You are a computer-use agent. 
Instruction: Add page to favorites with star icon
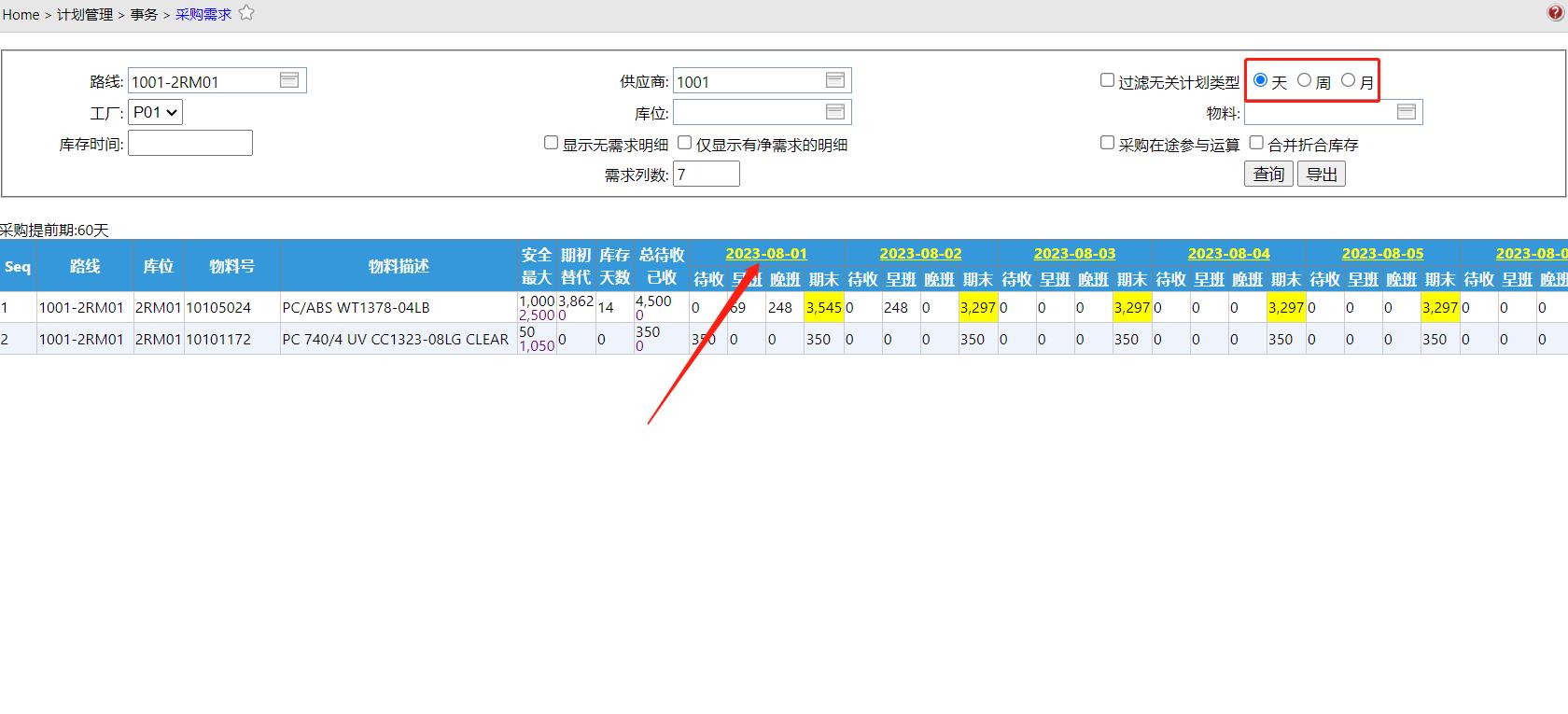[x=246, y=13]
